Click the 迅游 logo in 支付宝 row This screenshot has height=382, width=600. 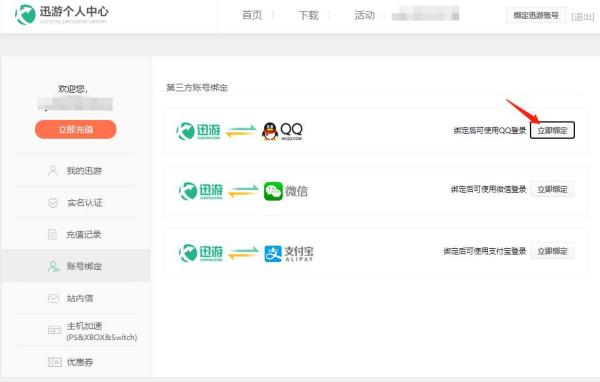(201, 253)
